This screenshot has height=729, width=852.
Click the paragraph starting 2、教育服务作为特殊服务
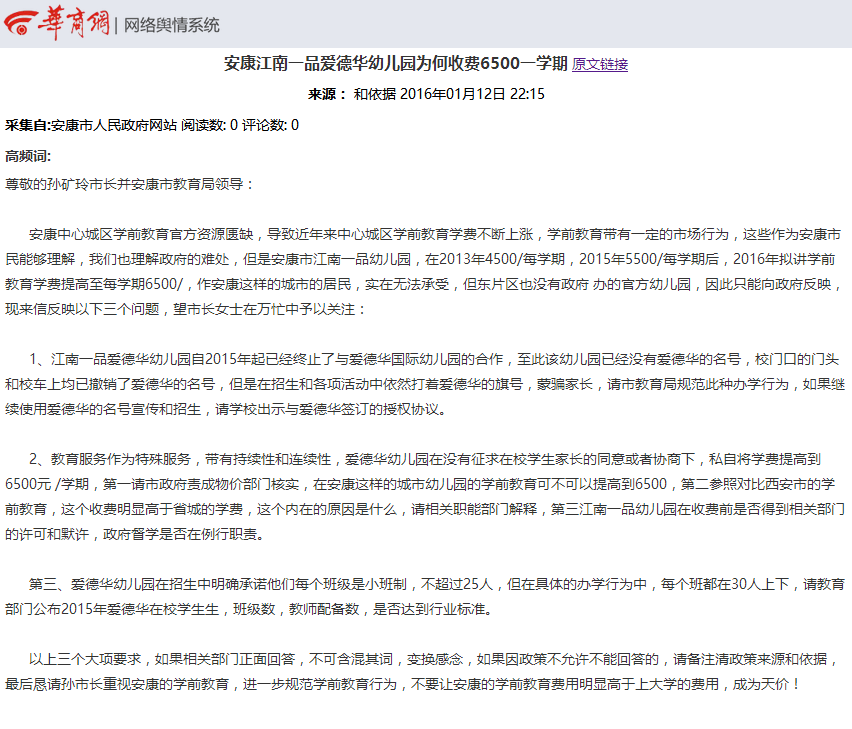[425, 497]
